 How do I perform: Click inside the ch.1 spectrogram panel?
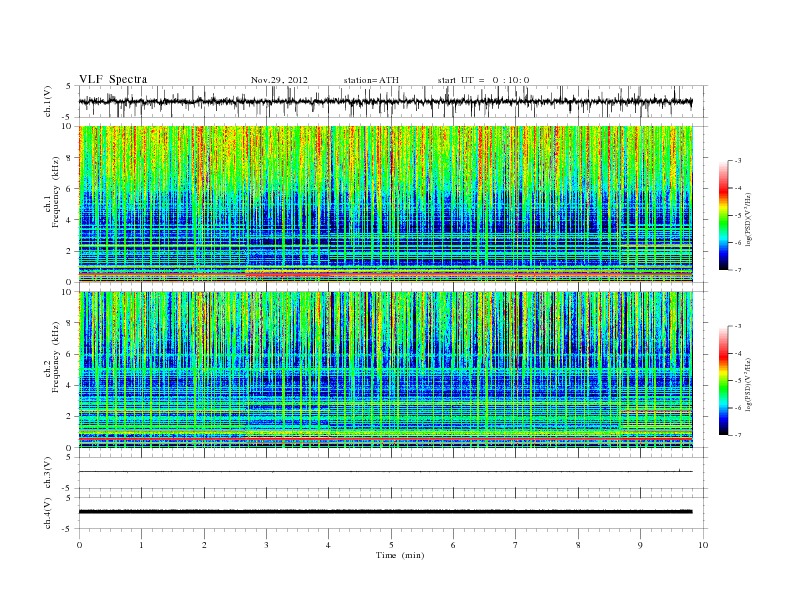pyautogui.click(x=386, y=204)
